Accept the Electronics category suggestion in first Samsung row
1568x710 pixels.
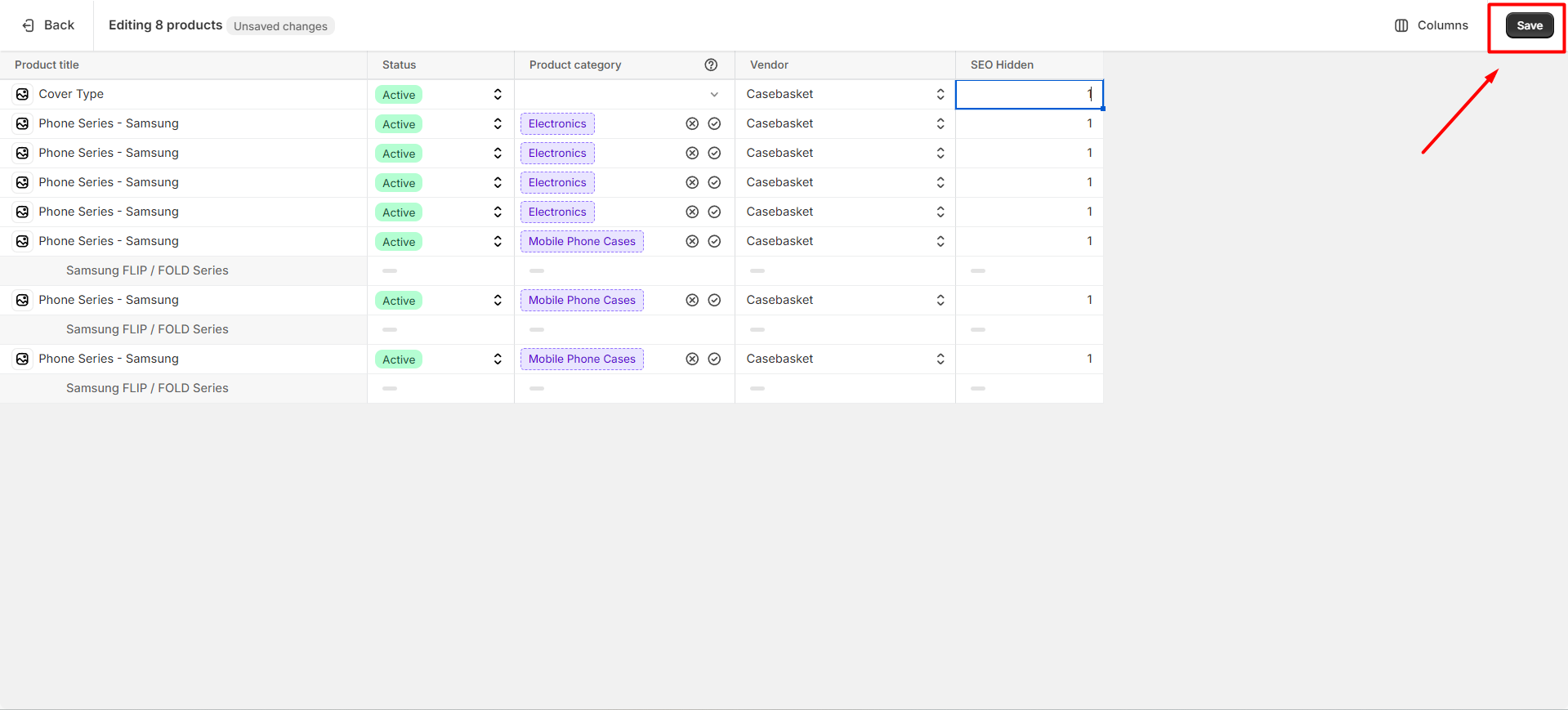tap(714, 124)
